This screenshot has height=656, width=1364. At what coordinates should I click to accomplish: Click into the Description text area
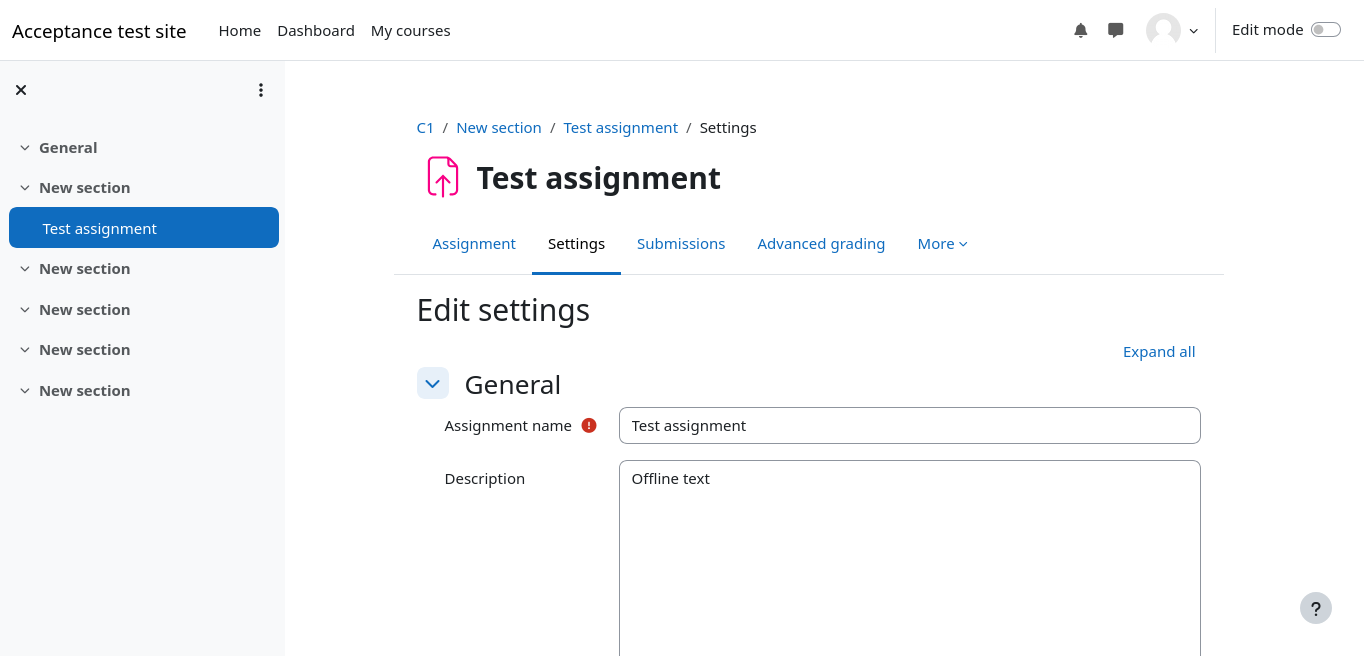(909, 560)
